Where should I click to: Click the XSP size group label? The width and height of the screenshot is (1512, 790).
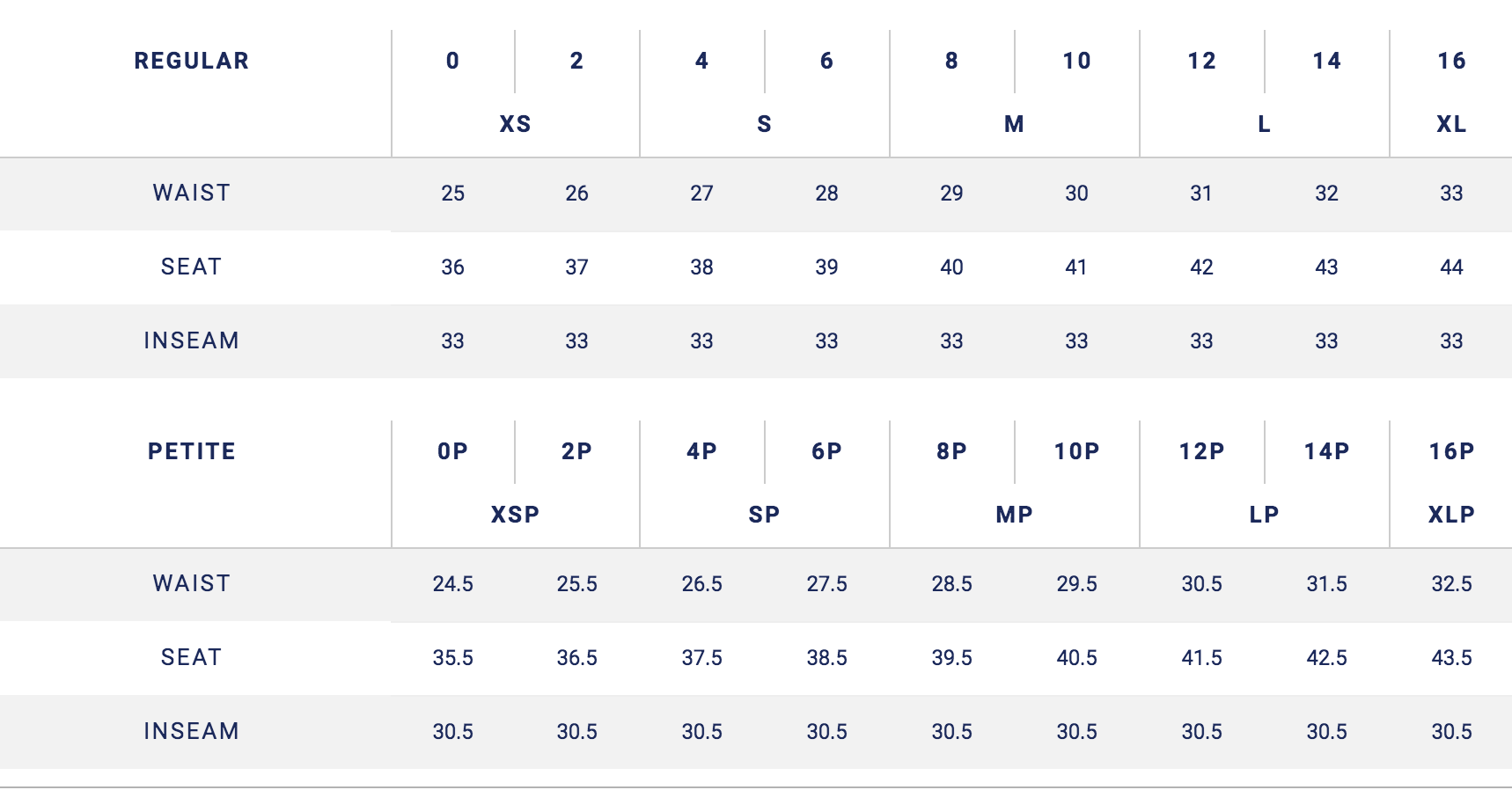click(x=515, y=515)
